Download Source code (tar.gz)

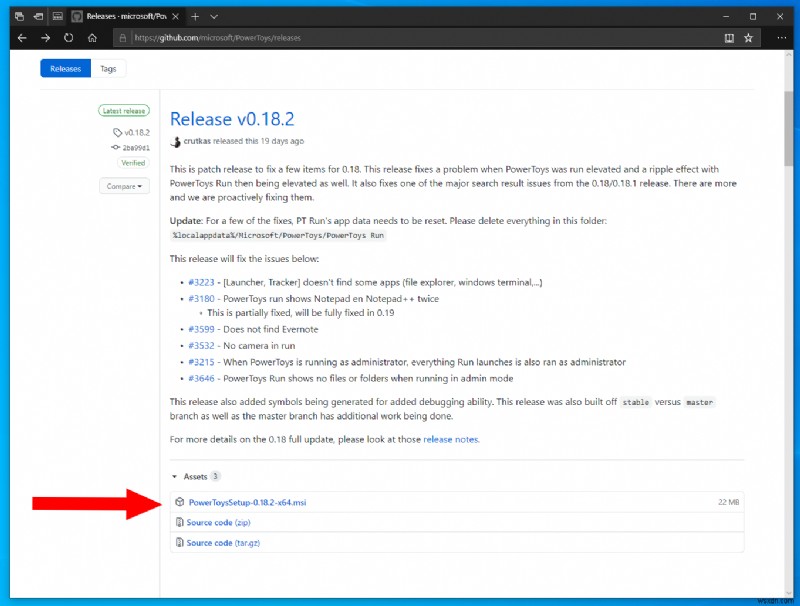click(223, 543)
